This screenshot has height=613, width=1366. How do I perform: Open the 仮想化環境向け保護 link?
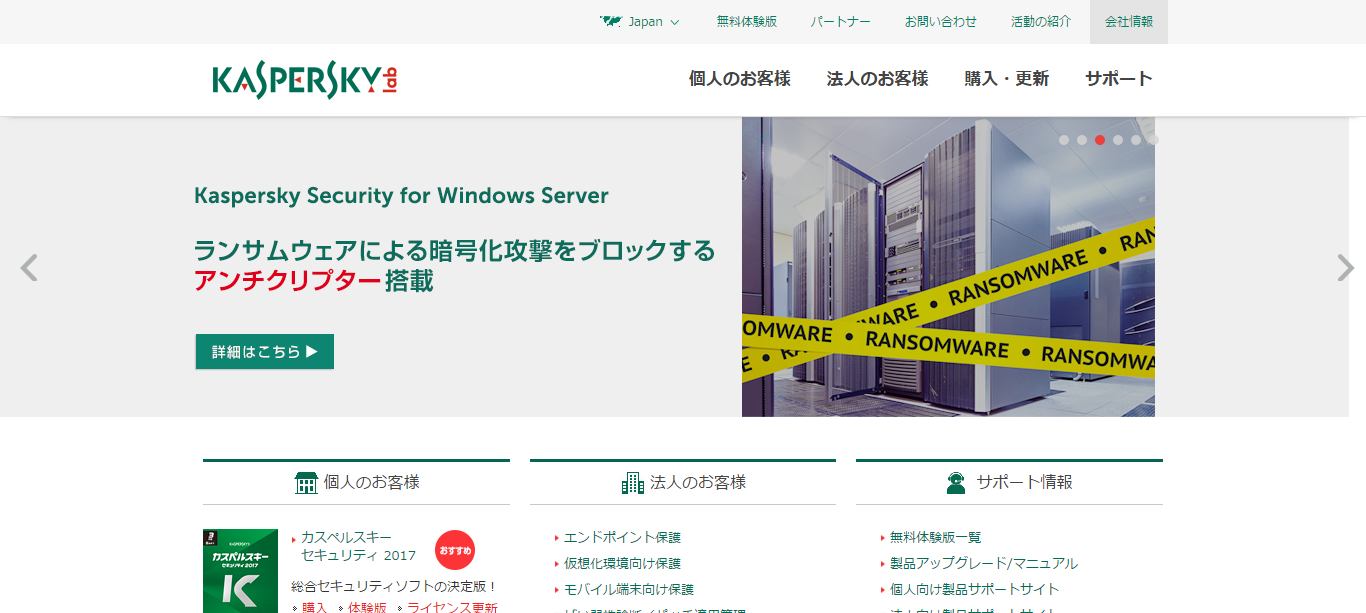(x=622, y=564)
